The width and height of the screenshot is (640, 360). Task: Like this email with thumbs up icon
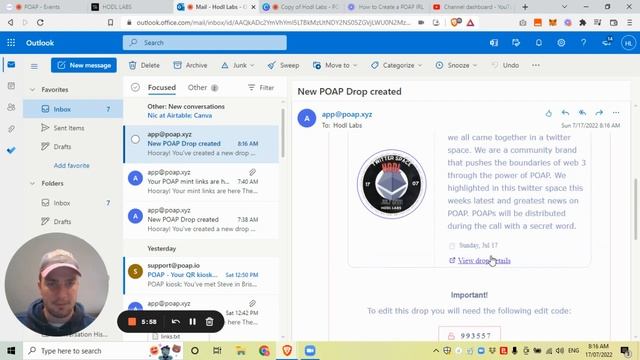coord(549,113)
